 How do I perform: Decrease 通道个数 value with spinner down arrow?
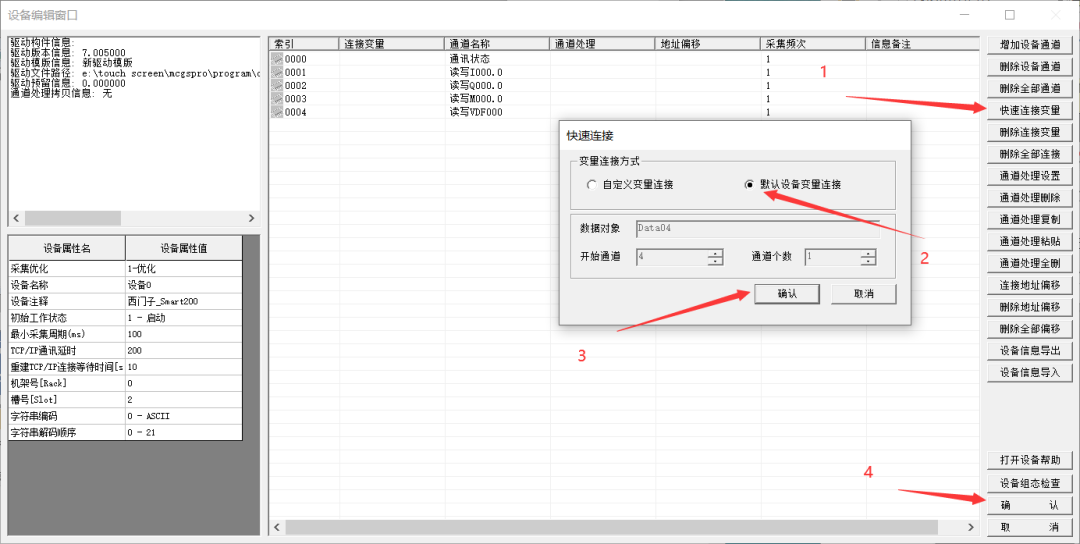click(869, 261)
